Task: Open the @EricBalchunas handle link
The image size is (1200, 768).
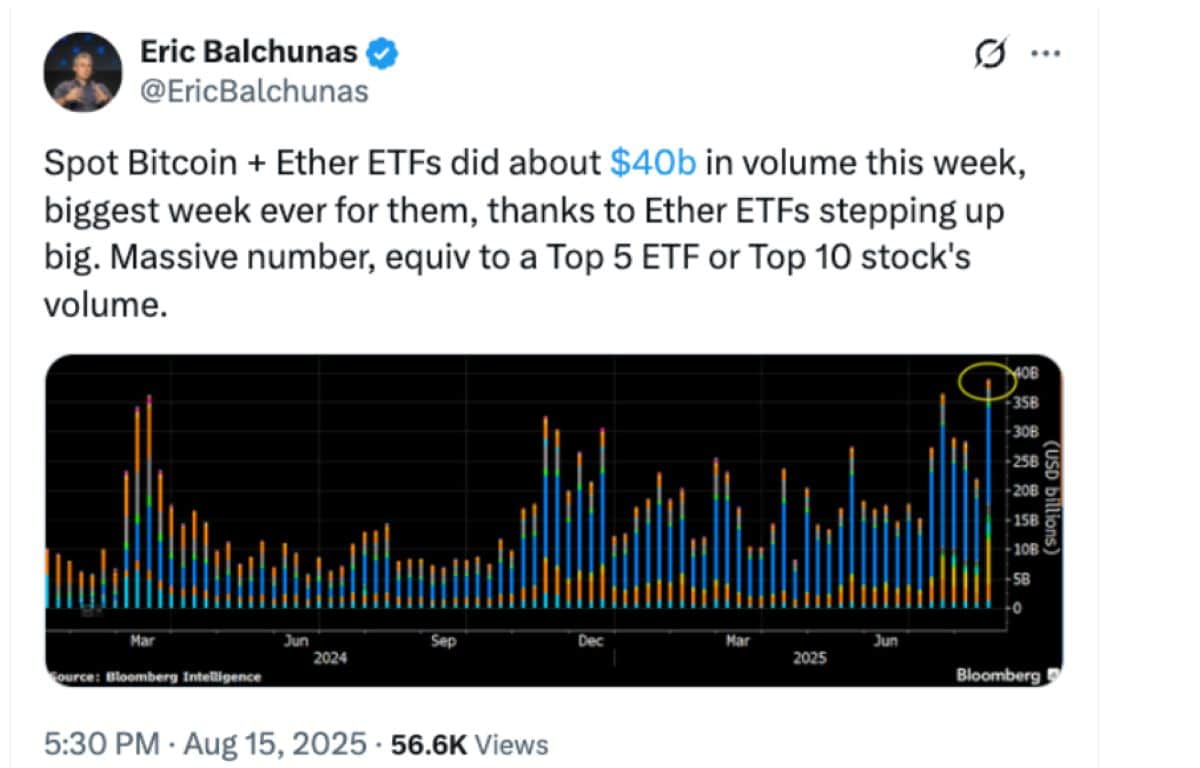Action: click(x=255, y=92)
